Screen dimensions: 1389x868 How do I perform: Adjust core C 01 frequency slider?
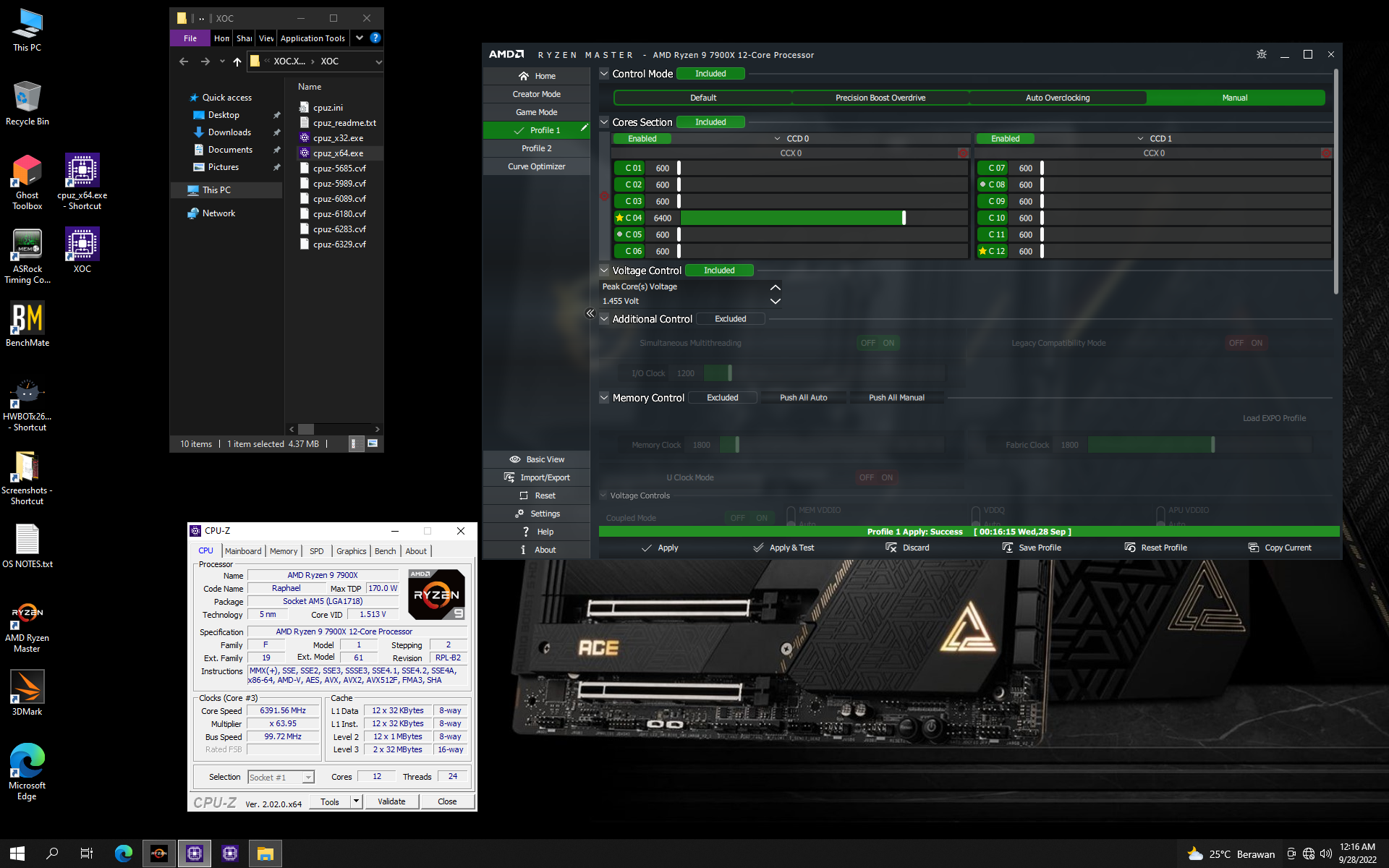pyautogui.click(x=679, y=168)
